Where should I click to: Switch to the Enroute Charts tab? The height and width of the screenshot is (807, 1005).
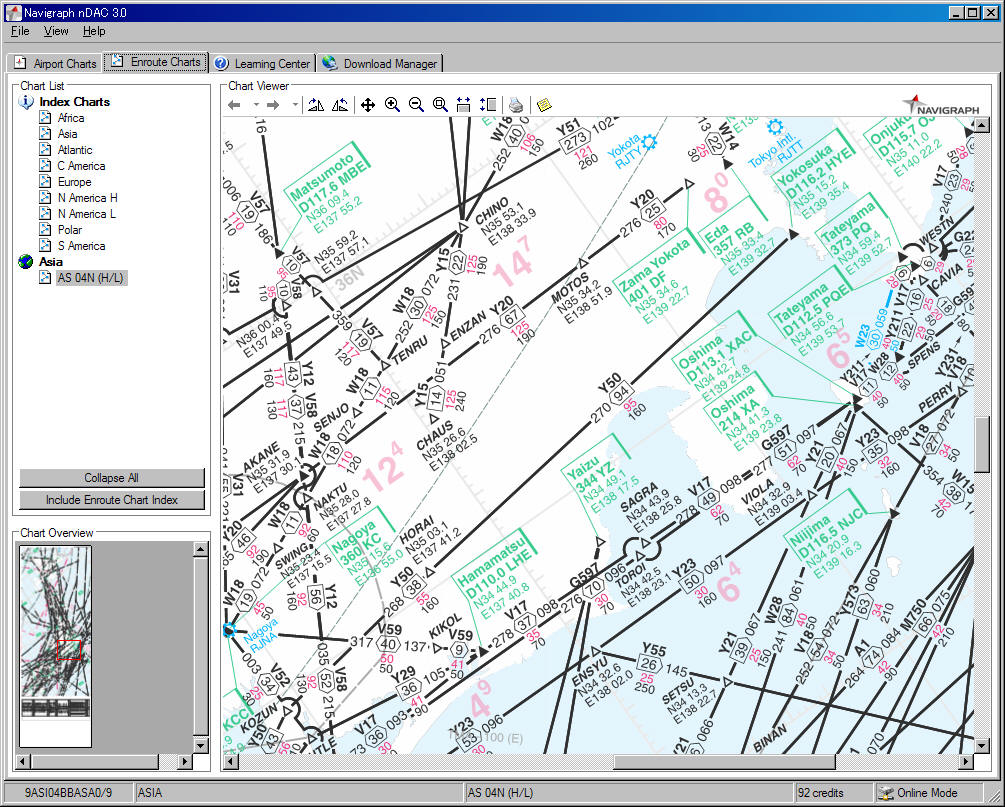coord(156,62)
